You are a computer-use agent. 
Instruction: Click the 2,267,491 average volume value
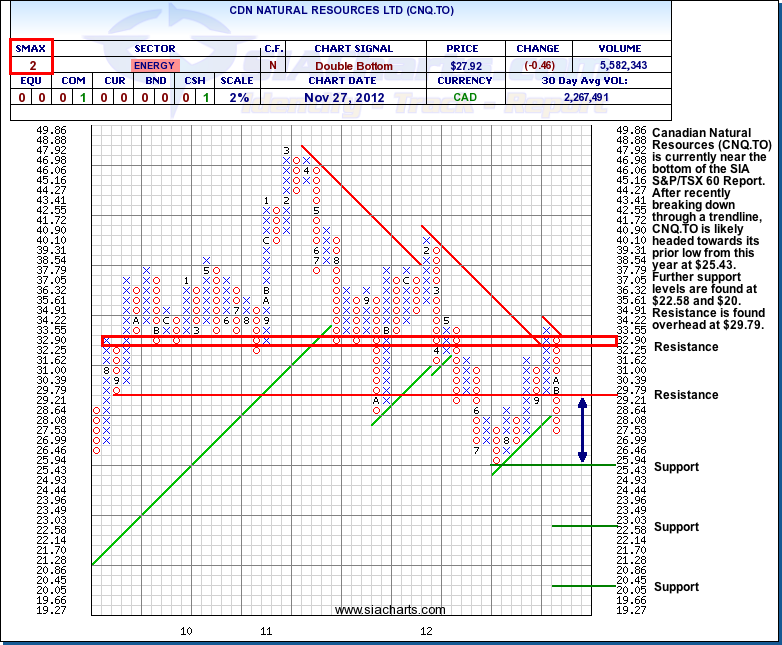click(x=607, y=98)
